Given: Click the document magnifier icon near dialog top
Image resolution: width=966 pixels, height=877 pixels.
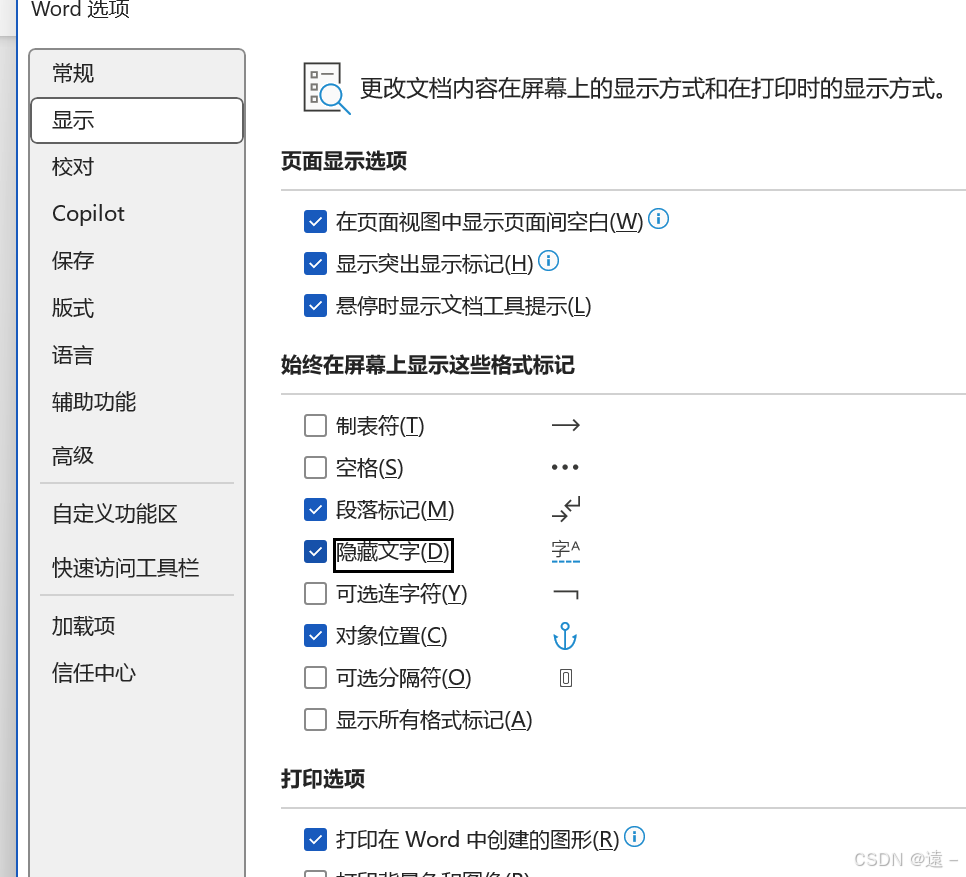Looking at the screenshot, I should 322,87.
